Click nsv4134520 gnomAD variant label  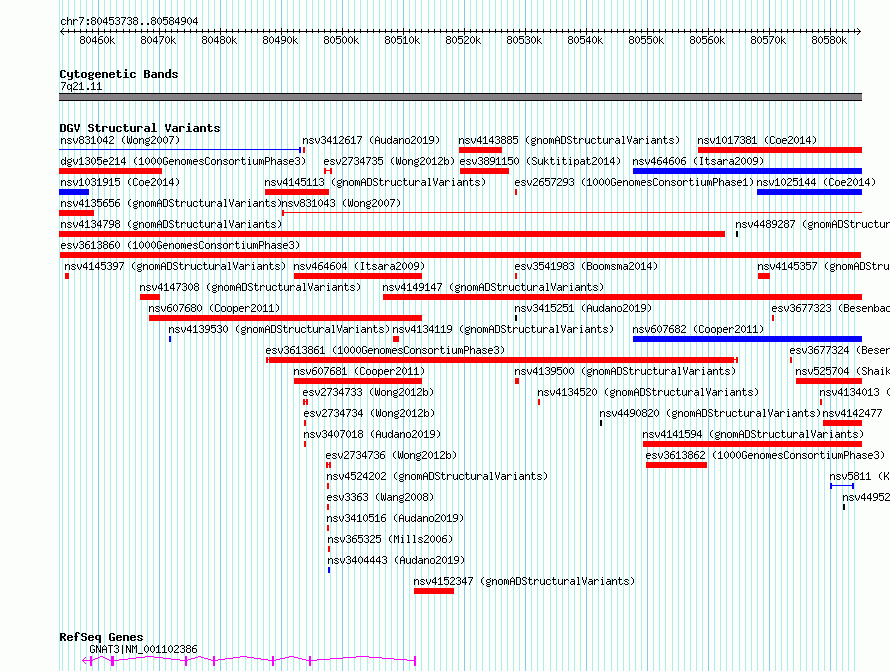click(648, 392)
